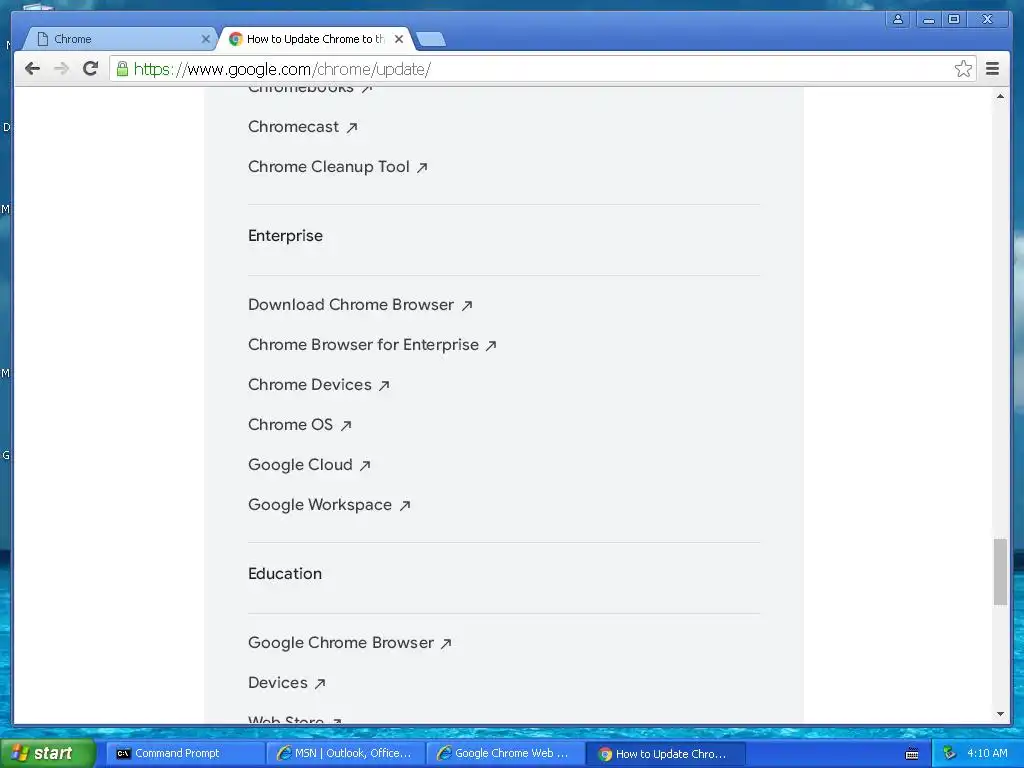Switch to the 'Chrome' tab

click(x=121, y=39)
